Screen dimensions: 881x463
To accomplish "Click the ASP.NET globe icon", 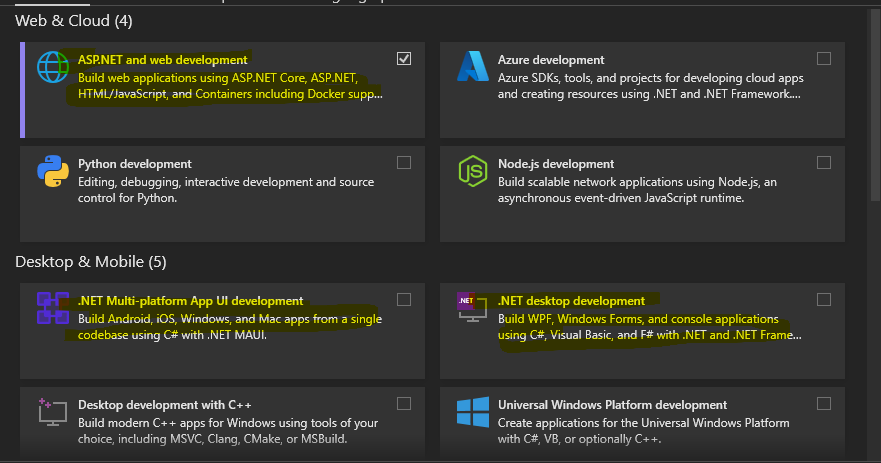I will pos(51,67).
